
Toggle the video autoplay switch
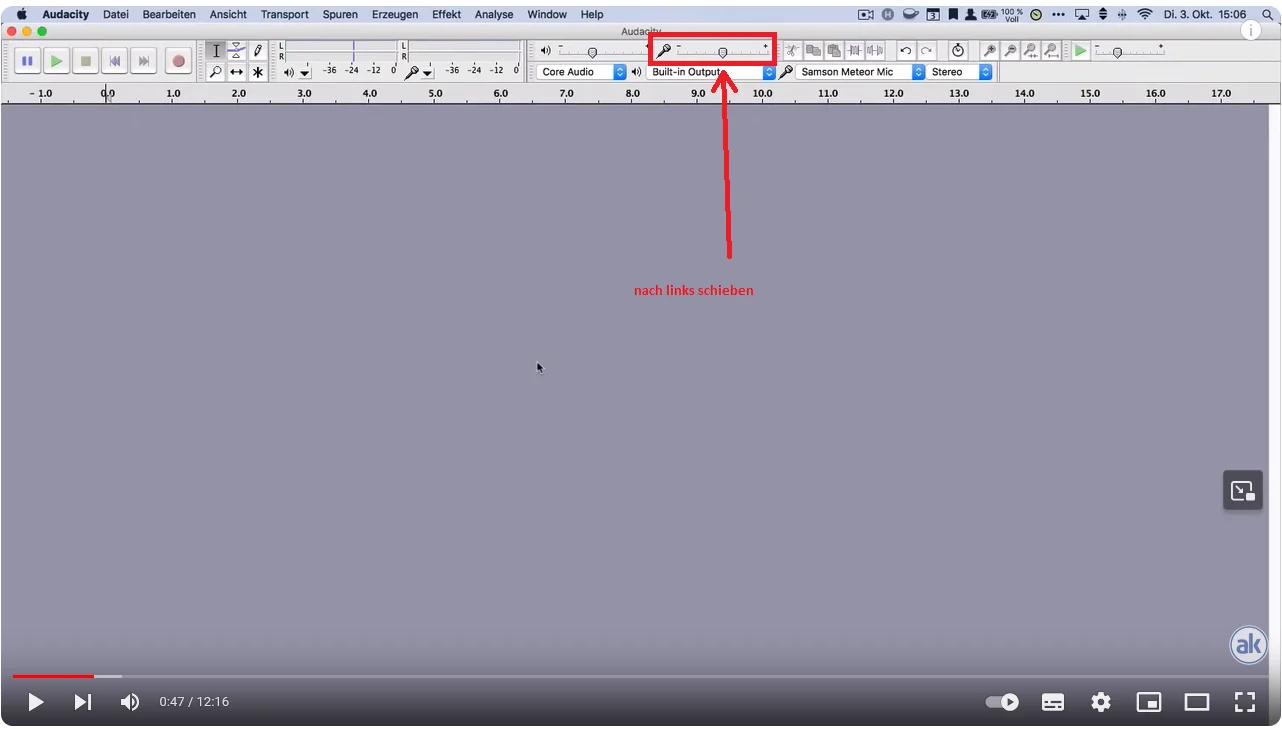point(1002,702)
